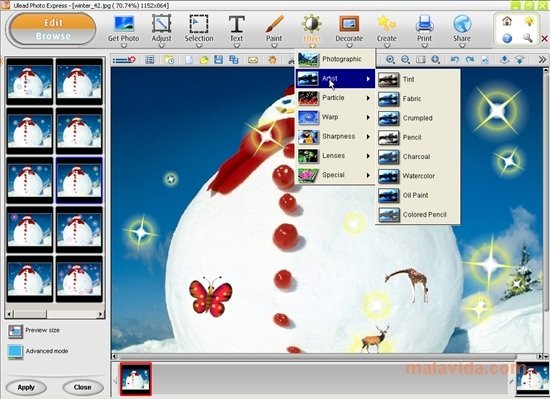Image resolution: width=550 pixels, height=399 pixels.
Task: Open the dropdown arrow under Selection
Action: [x=199, y=46]
